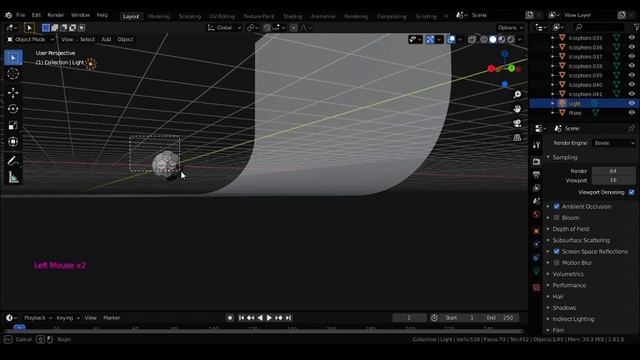Screen dimensions: 640x360
Task: Disable Viewport Denoising checkbox
Action: (632, 192)
